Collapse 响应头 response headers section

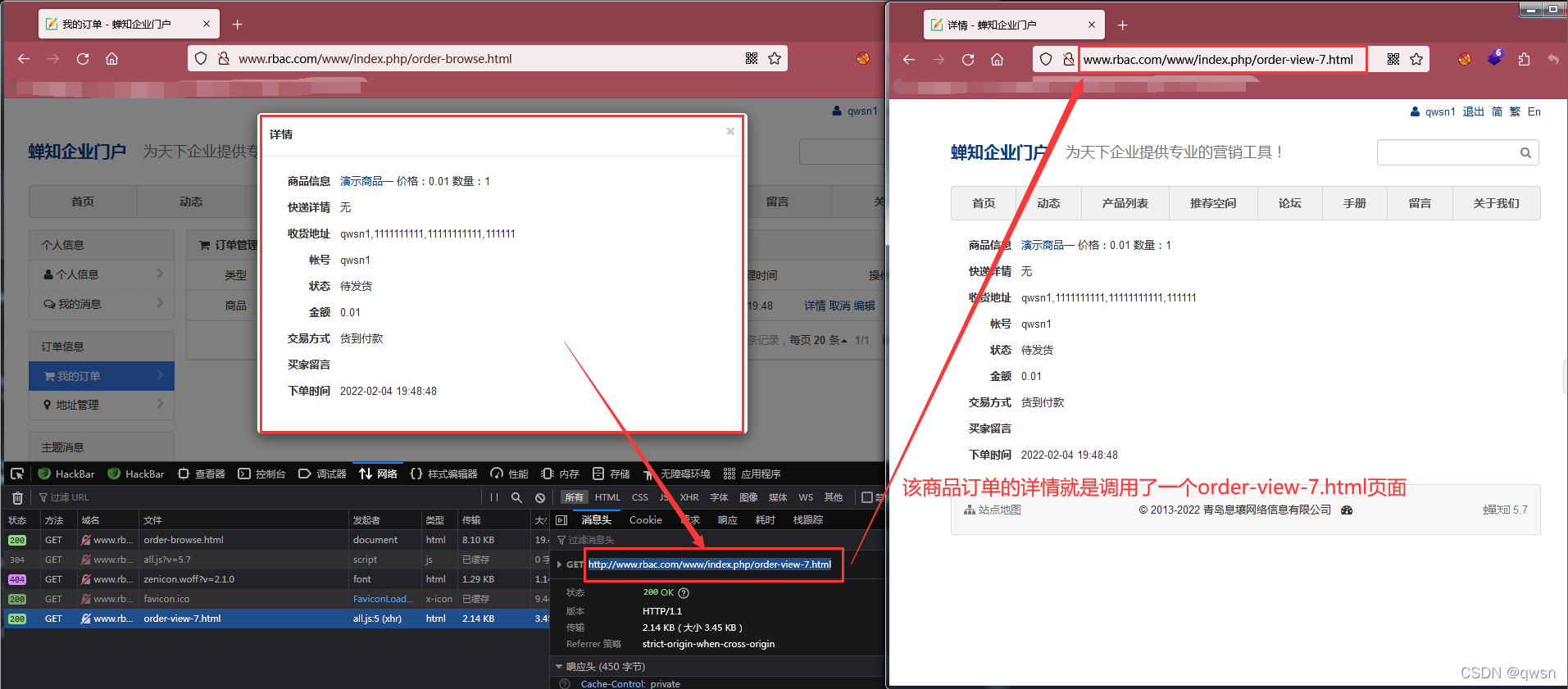pos(559,667)
